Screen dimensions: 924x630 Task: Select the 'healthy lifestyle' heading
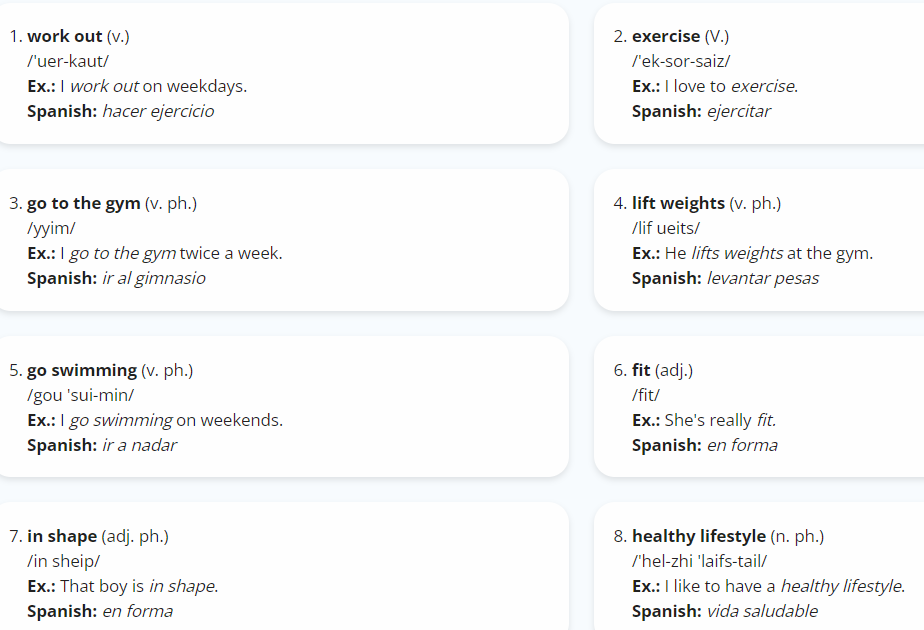click(699, 536)
